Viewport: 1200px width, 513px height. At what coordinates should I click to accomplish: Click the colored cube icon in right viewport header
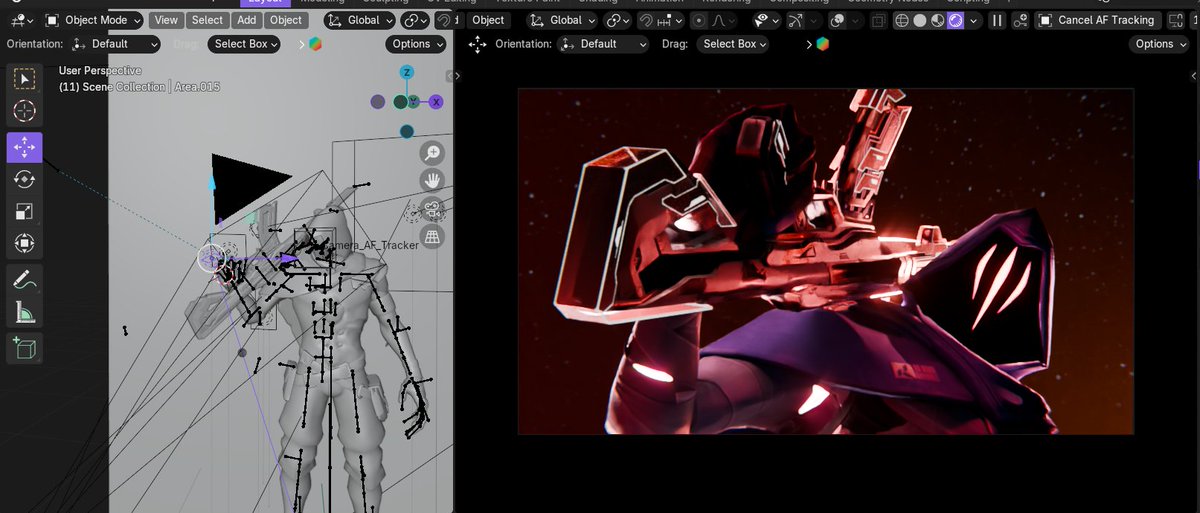(x=822, y=44)
